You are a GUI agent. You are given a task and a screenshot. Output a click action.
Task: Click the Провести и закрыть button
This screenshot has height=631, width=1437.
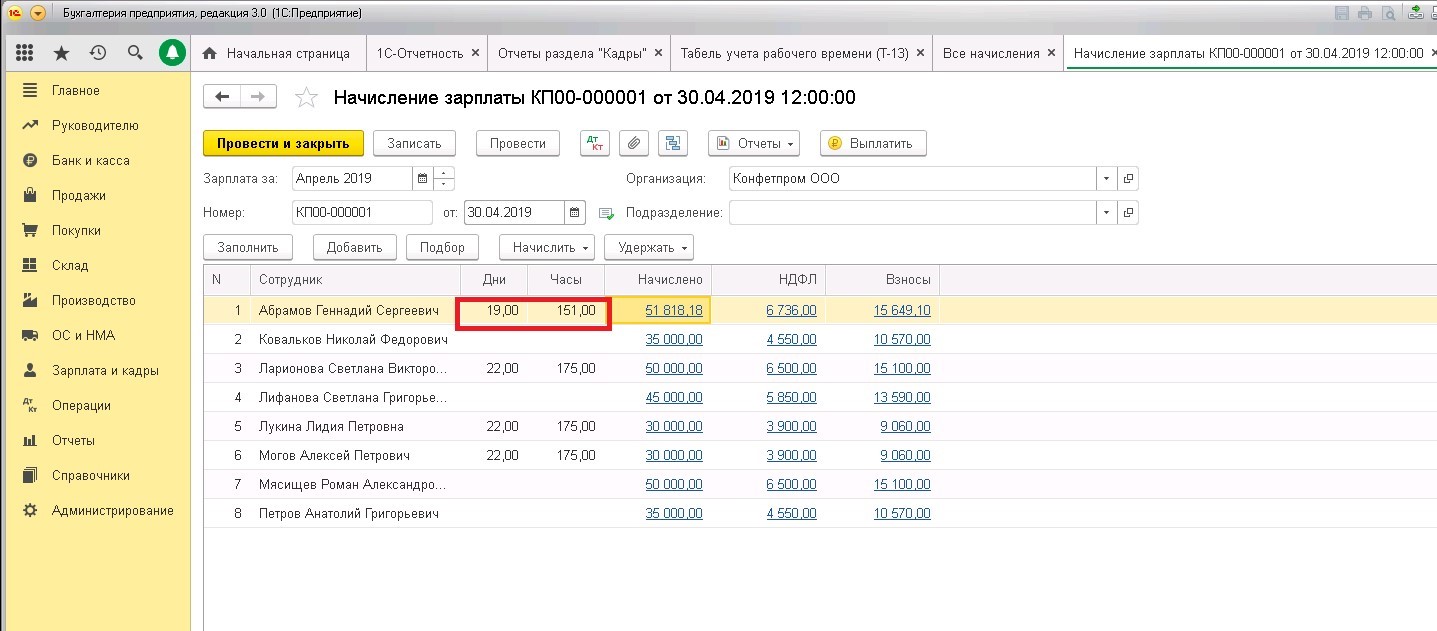pos(283,143)
